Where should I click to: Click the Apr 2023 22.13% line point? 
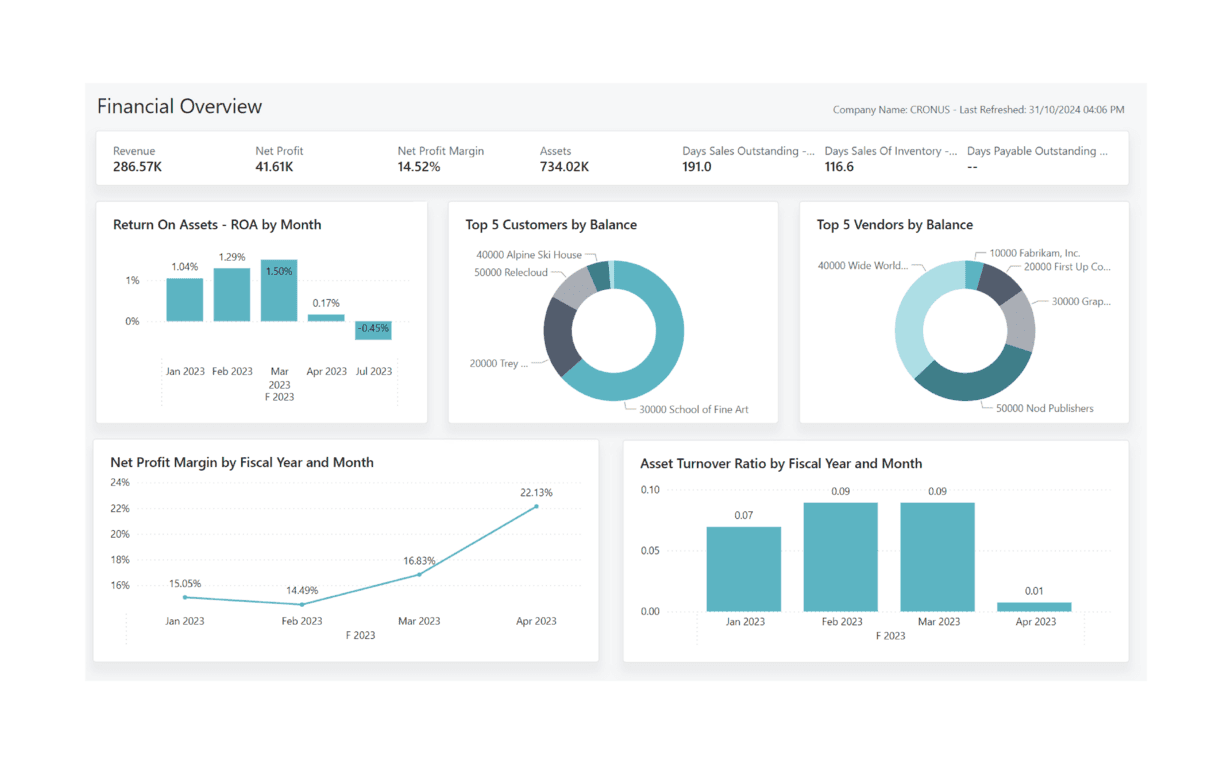536,506
